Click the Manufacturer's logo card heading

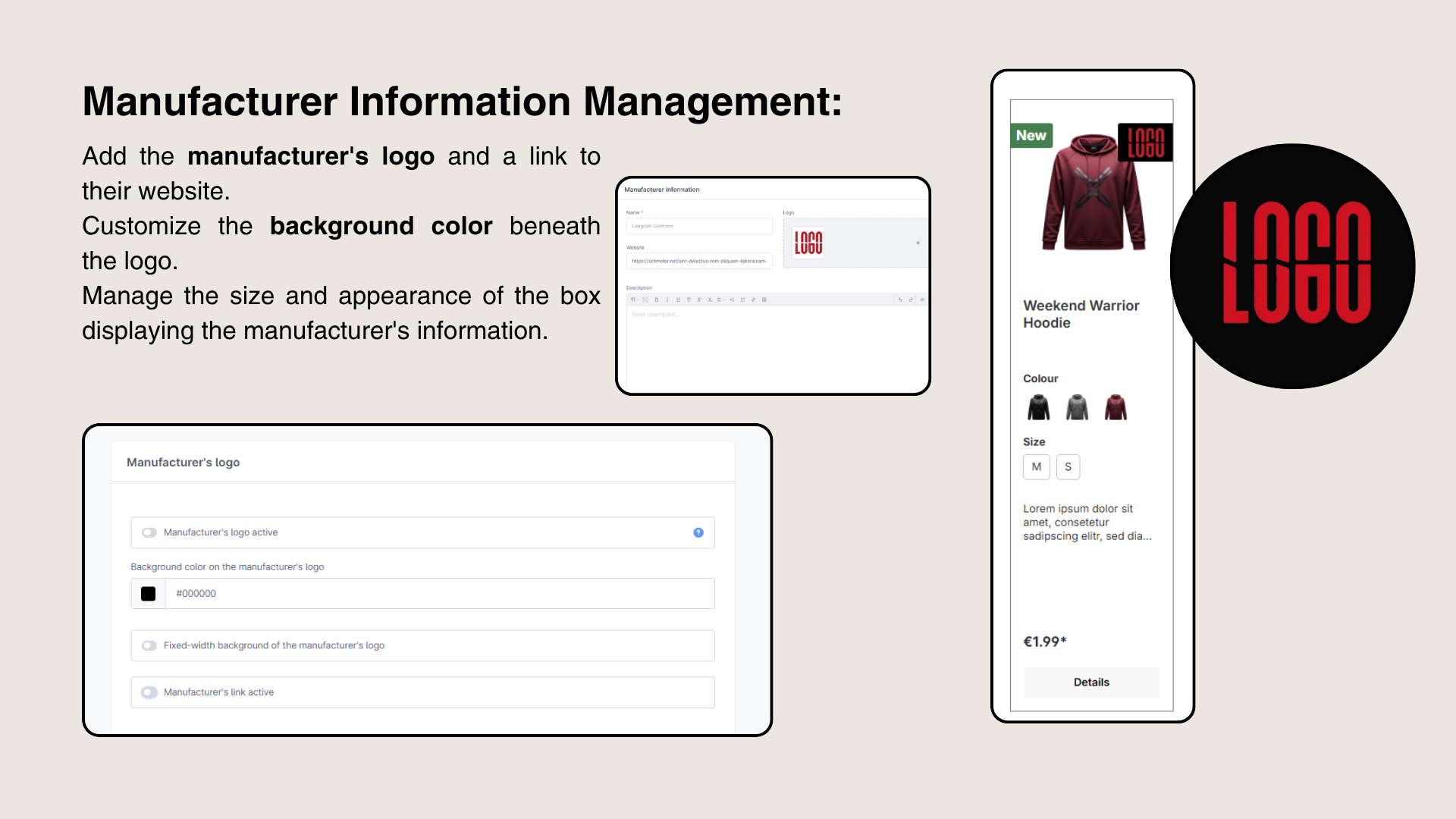click(183, 463)
